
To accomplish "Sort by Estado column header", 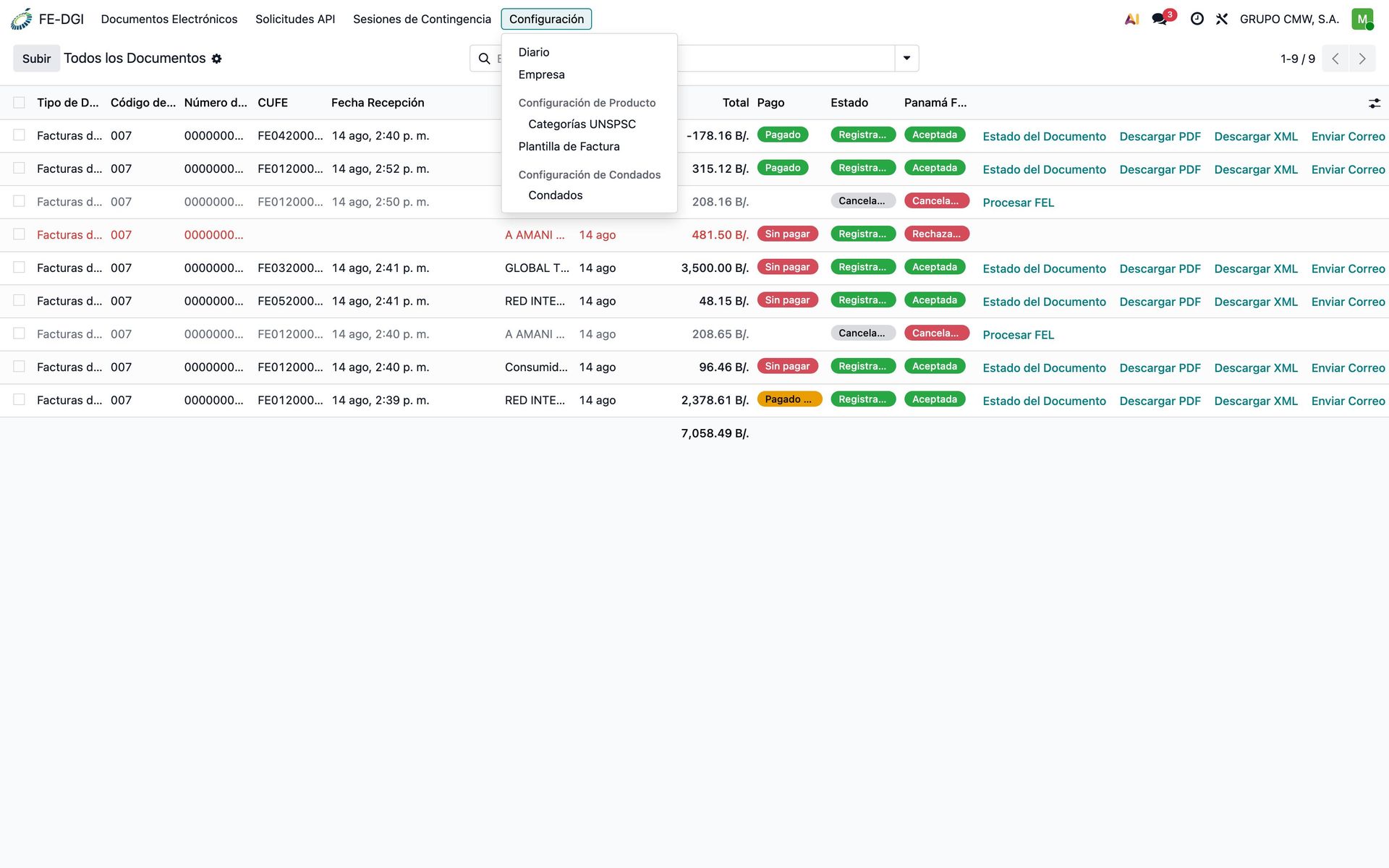I will (x=849, y=103).
